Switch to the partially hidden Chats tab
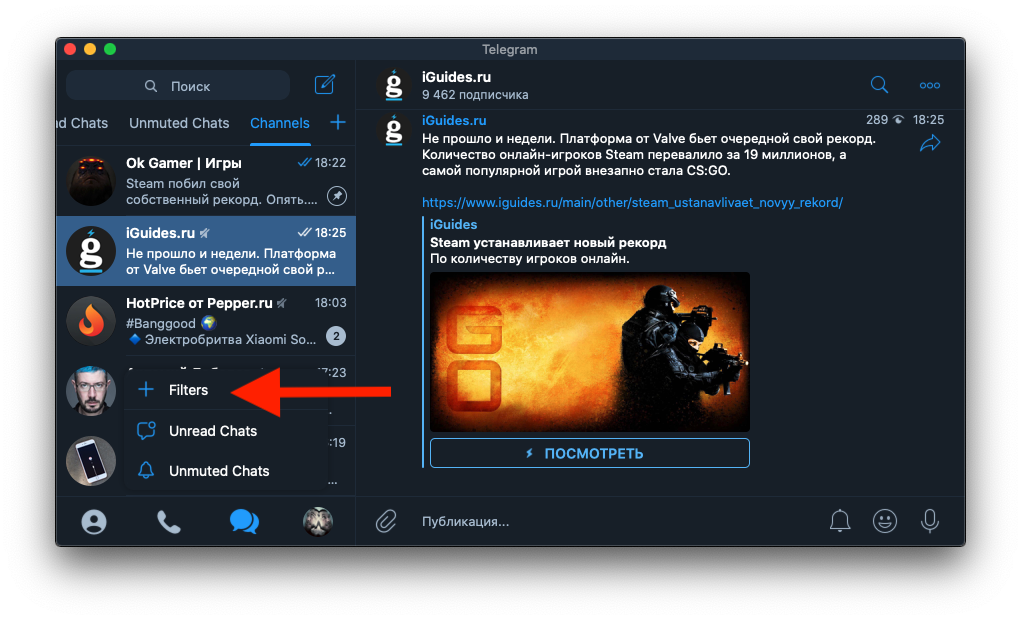The image size is (1021, 620). tap(83, 123)
